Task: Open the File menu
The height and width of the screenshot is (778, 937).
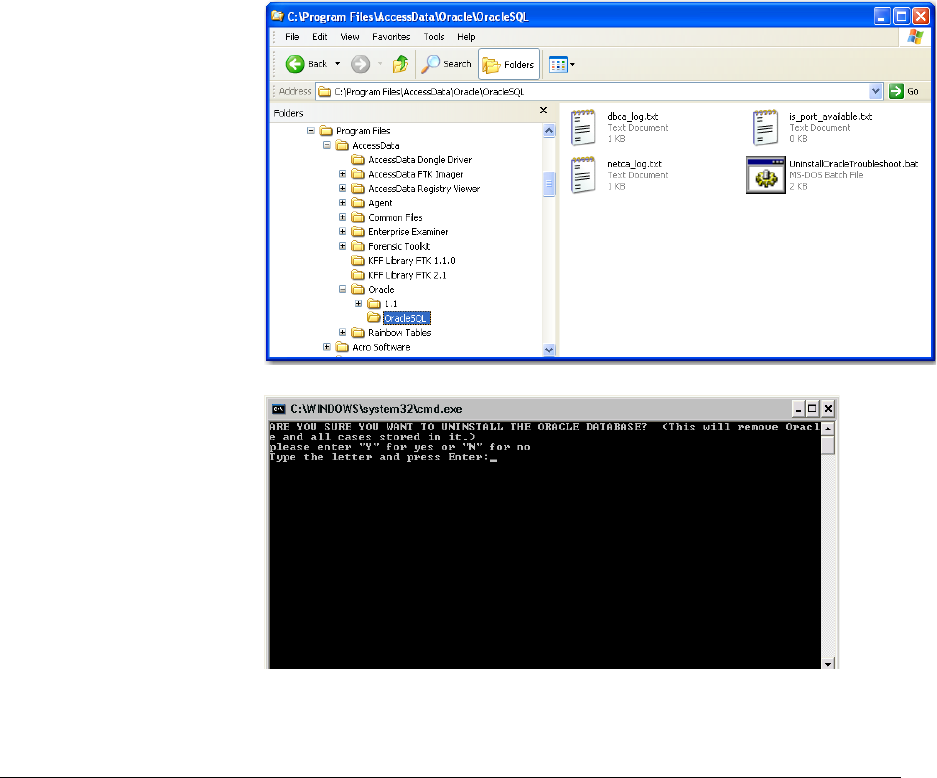Action: [292, 37]
